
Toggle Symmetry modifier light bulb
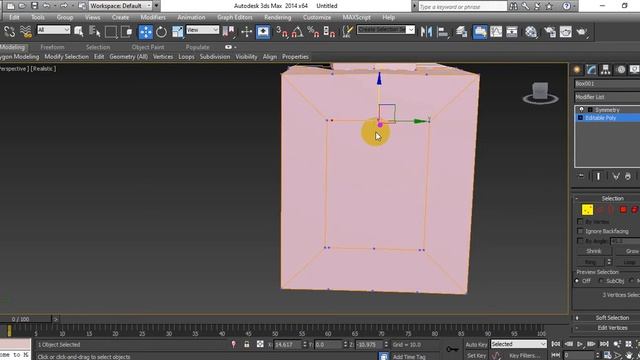581,110
